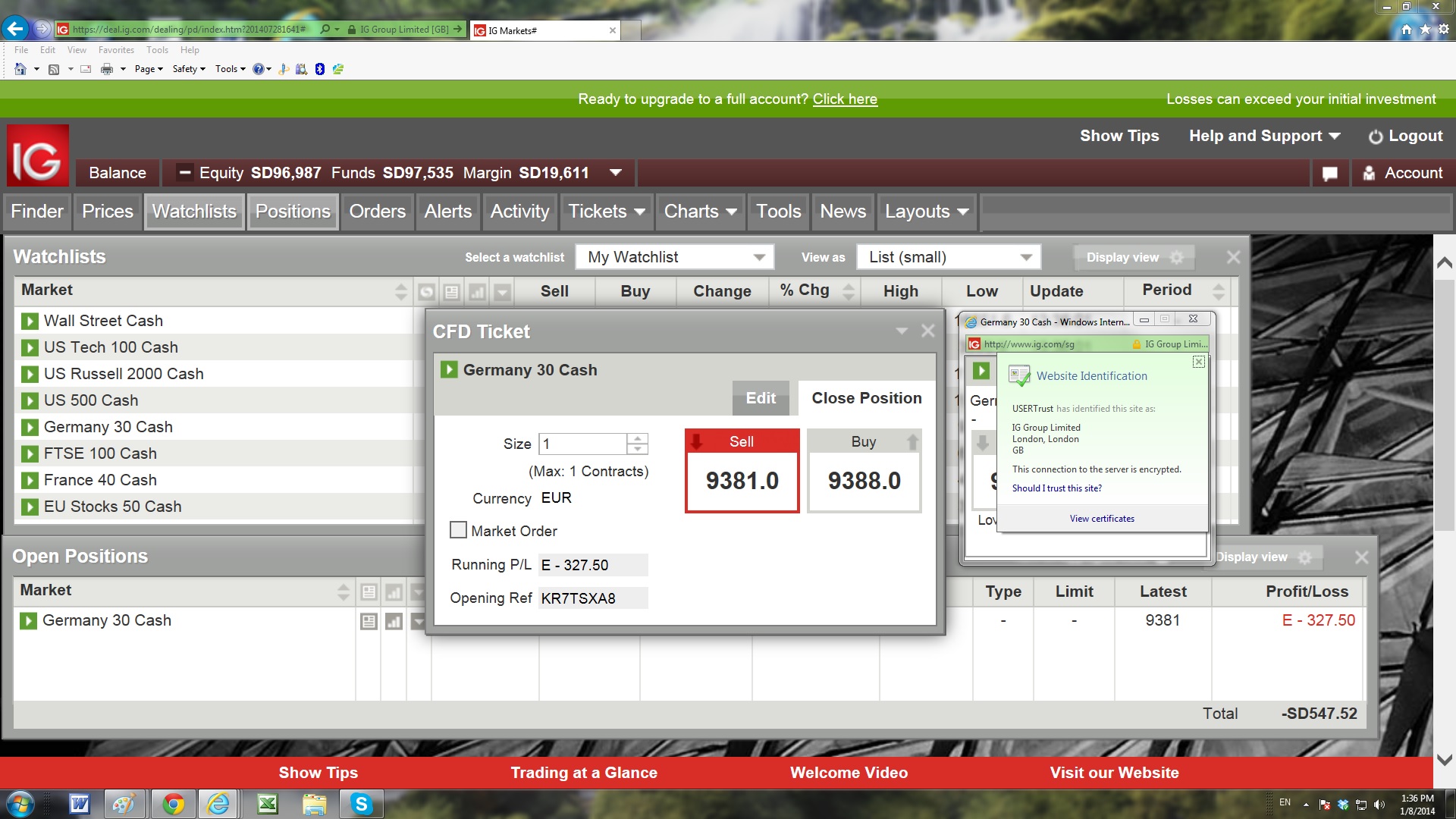Open the chat message icon
The height and width of the screenshot is (819, 1456).
(1329, 174)
